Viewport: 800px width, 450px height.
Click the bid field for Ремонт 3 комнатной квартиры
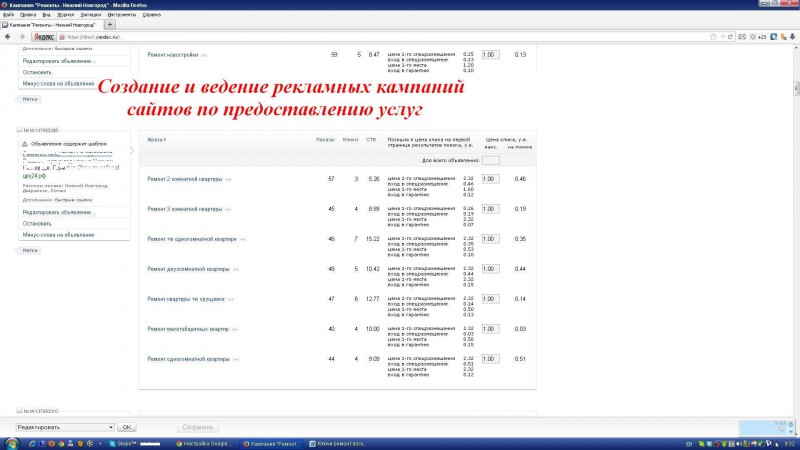tap(491, 209)
